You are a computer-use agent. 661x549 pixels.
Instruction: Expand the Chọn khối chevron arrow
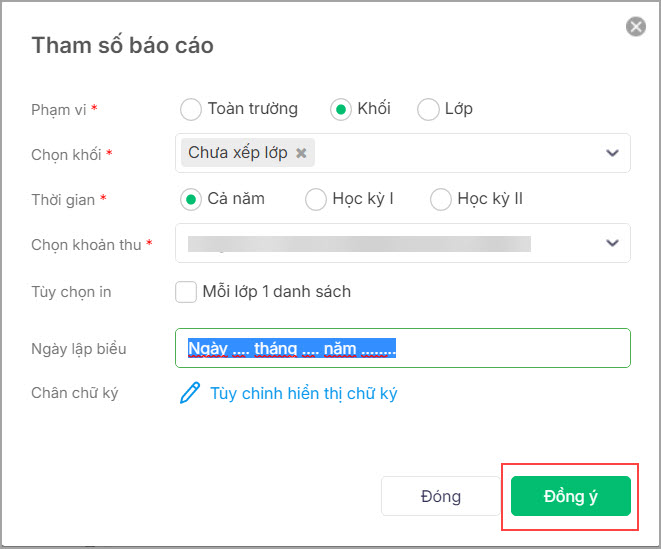click(612, 153)
